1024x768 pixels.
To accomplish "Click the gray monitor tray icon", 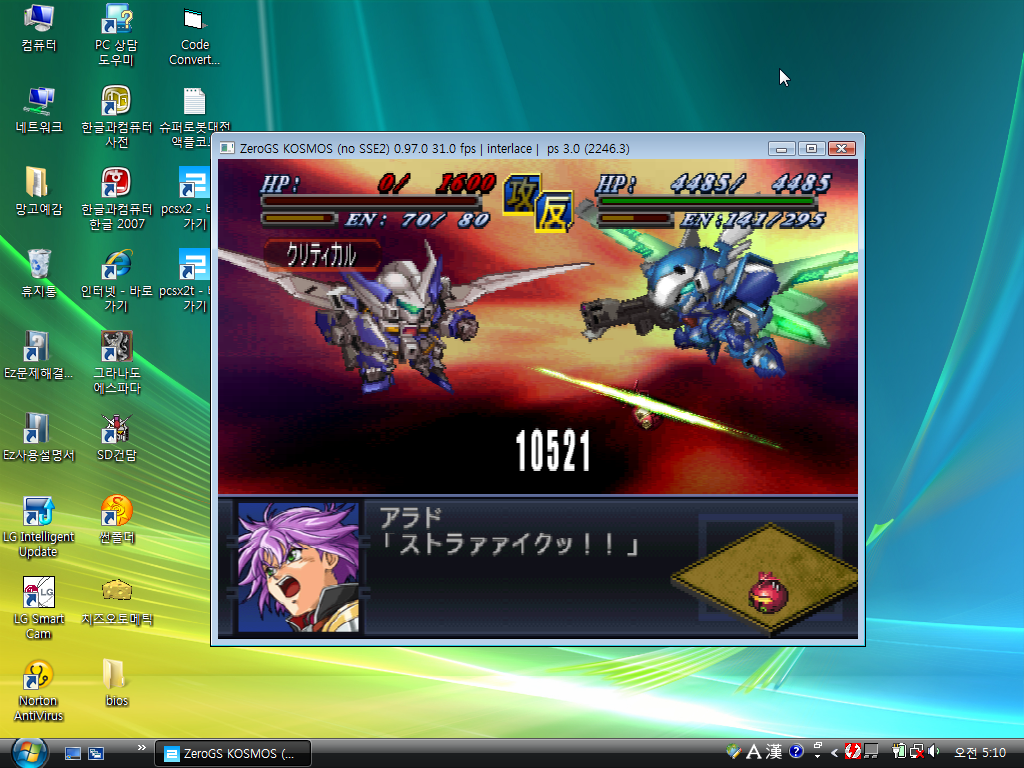I will (x=871, y=752).
